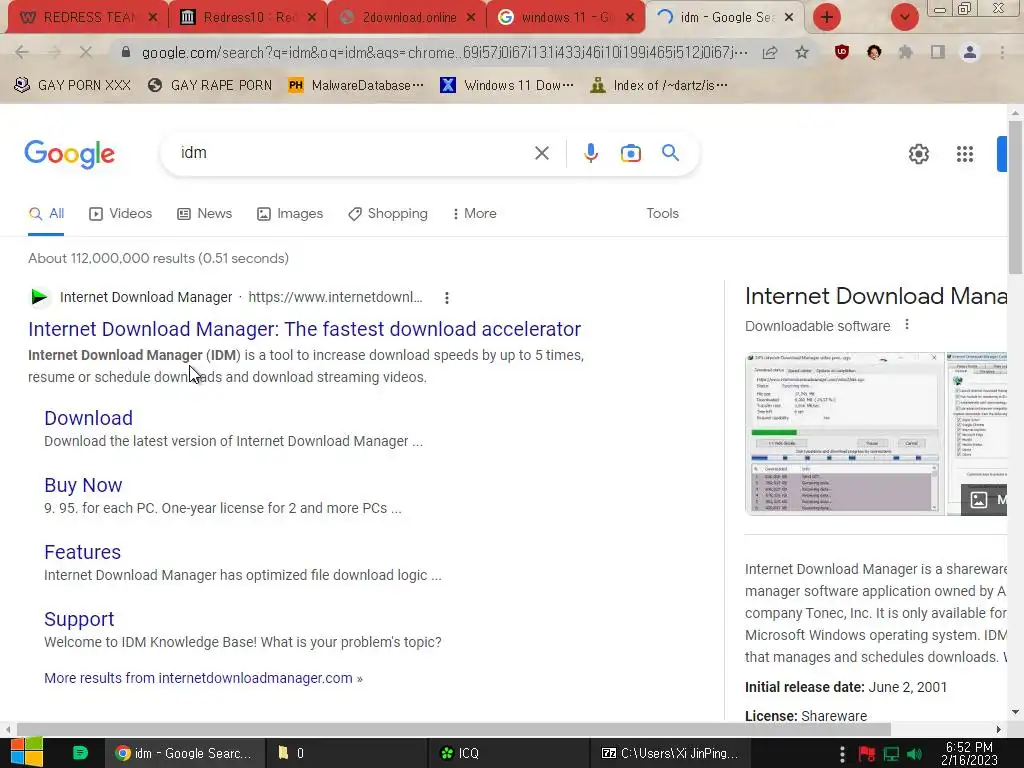
Task: Clear the search box with the X icon
Action: point(541,153)
